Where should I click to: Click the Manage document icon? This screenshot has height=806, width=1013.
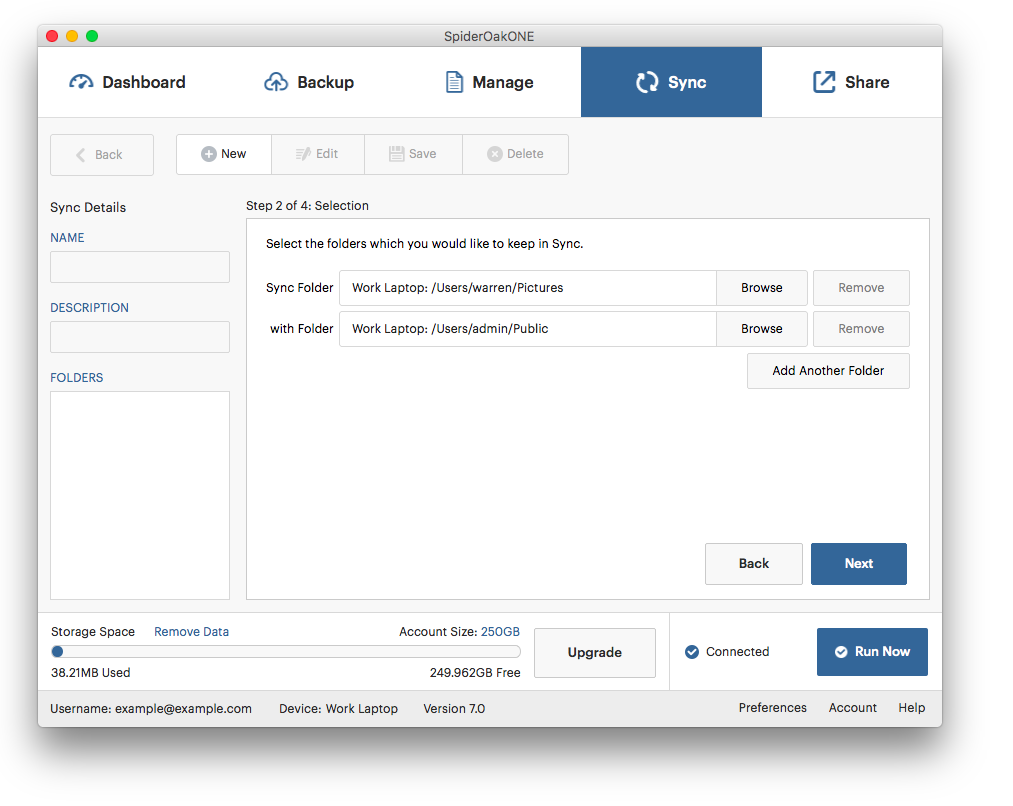tap(454, 82)
